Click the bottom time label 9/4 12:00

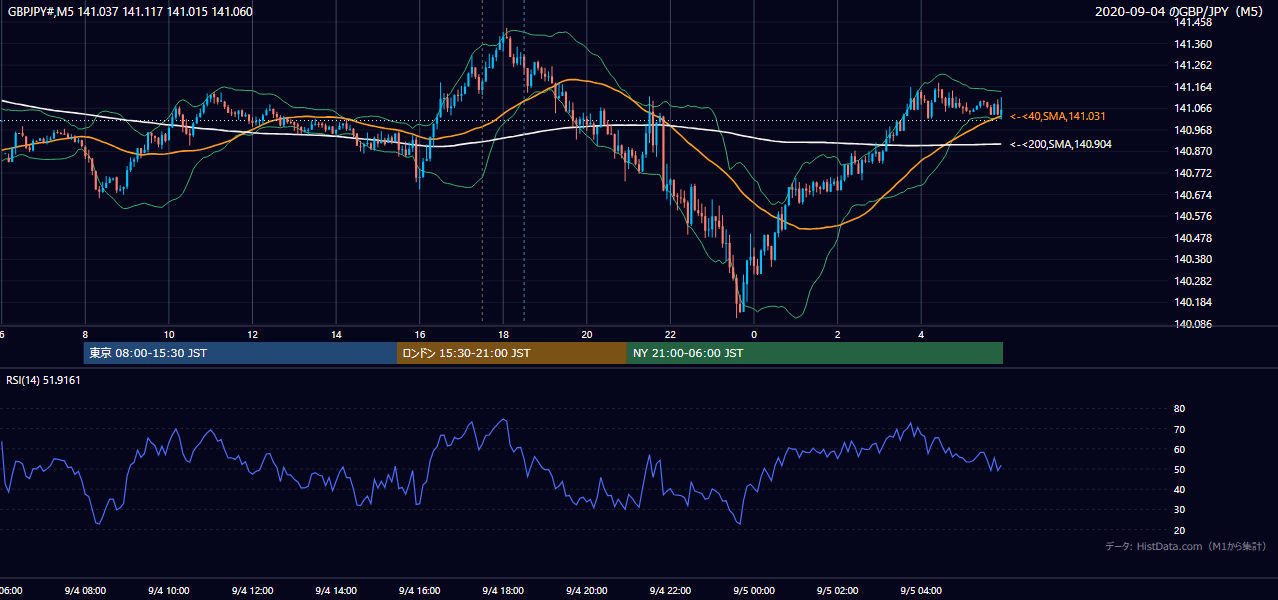[252, 591]
